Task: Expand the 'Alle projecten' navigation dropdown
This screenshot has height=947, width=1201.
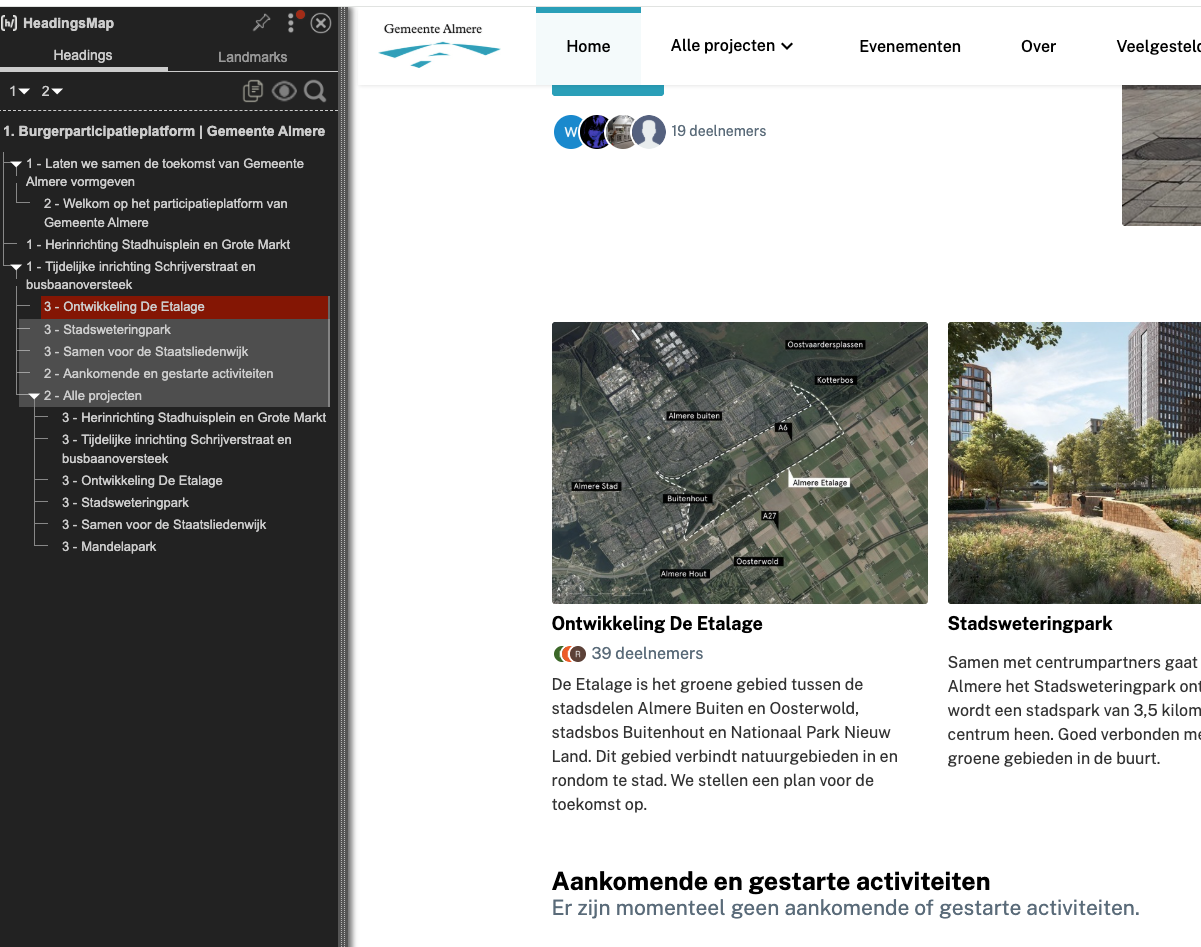Action: 732,46
